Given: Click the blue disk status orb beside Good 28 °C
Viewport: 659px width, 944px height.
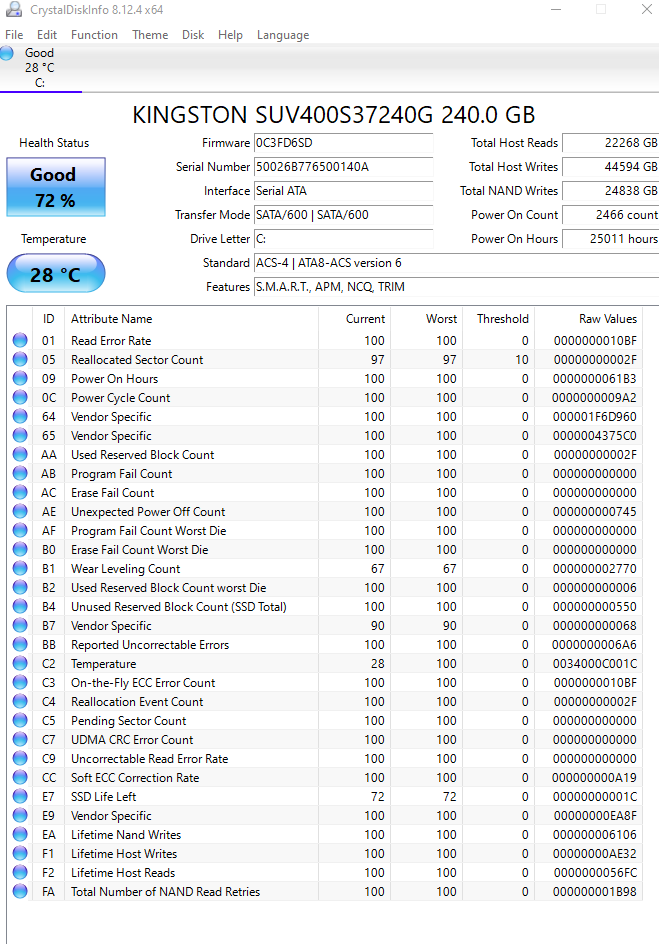Looking at the screenshot, I should point(7,53).
